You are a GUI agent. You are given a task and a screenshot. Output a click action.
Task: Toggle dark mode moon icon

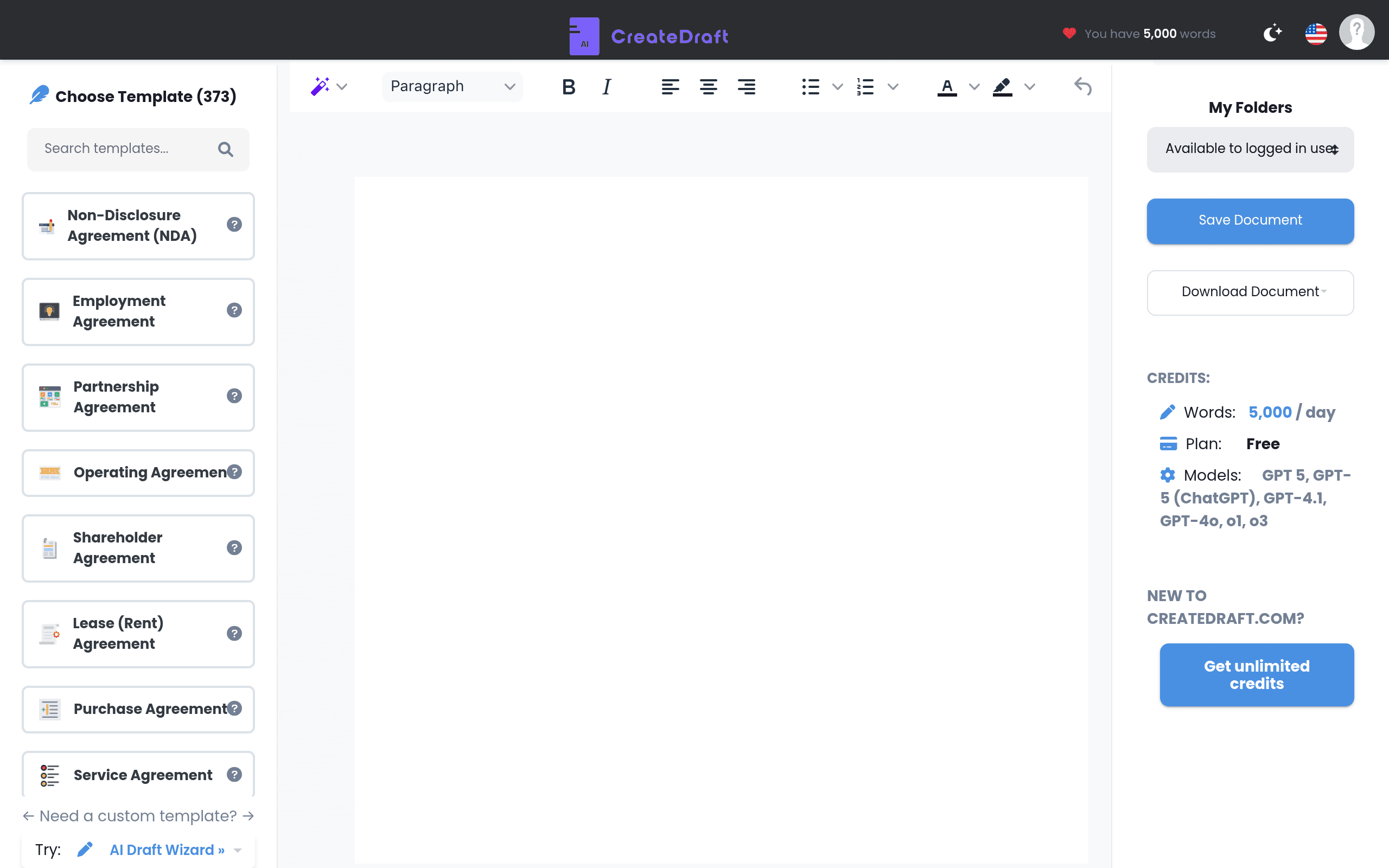coord(1272,33)
